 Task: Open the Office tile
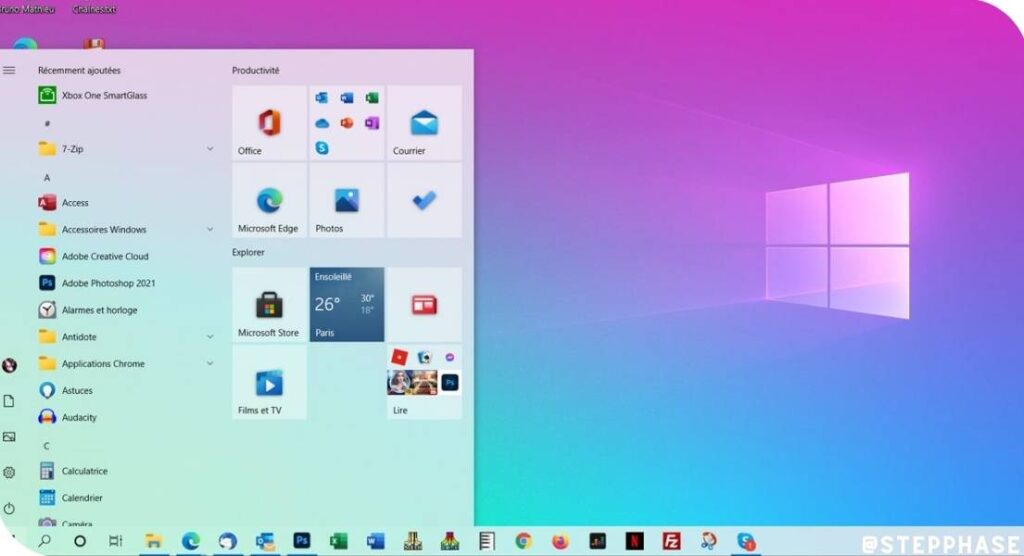pyautogui.click(x=269, y=123)
